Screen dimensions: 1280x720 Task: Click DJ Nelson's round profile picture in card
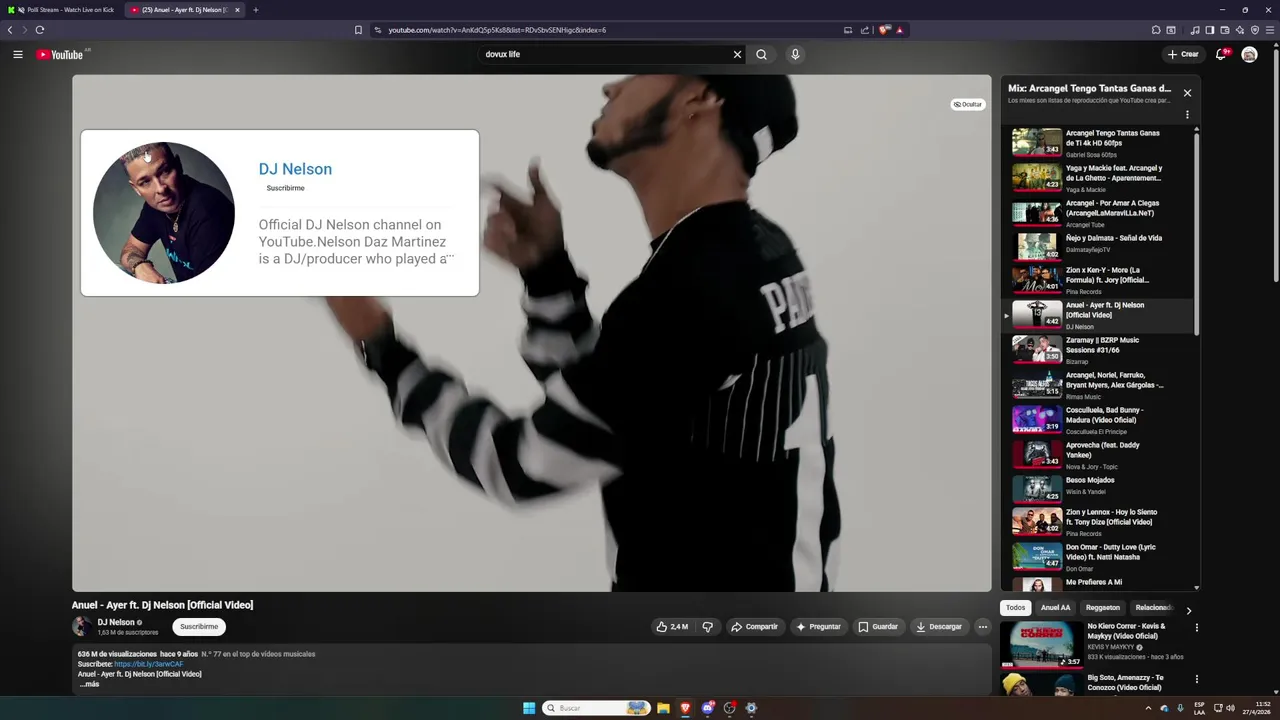pos(164,213)
